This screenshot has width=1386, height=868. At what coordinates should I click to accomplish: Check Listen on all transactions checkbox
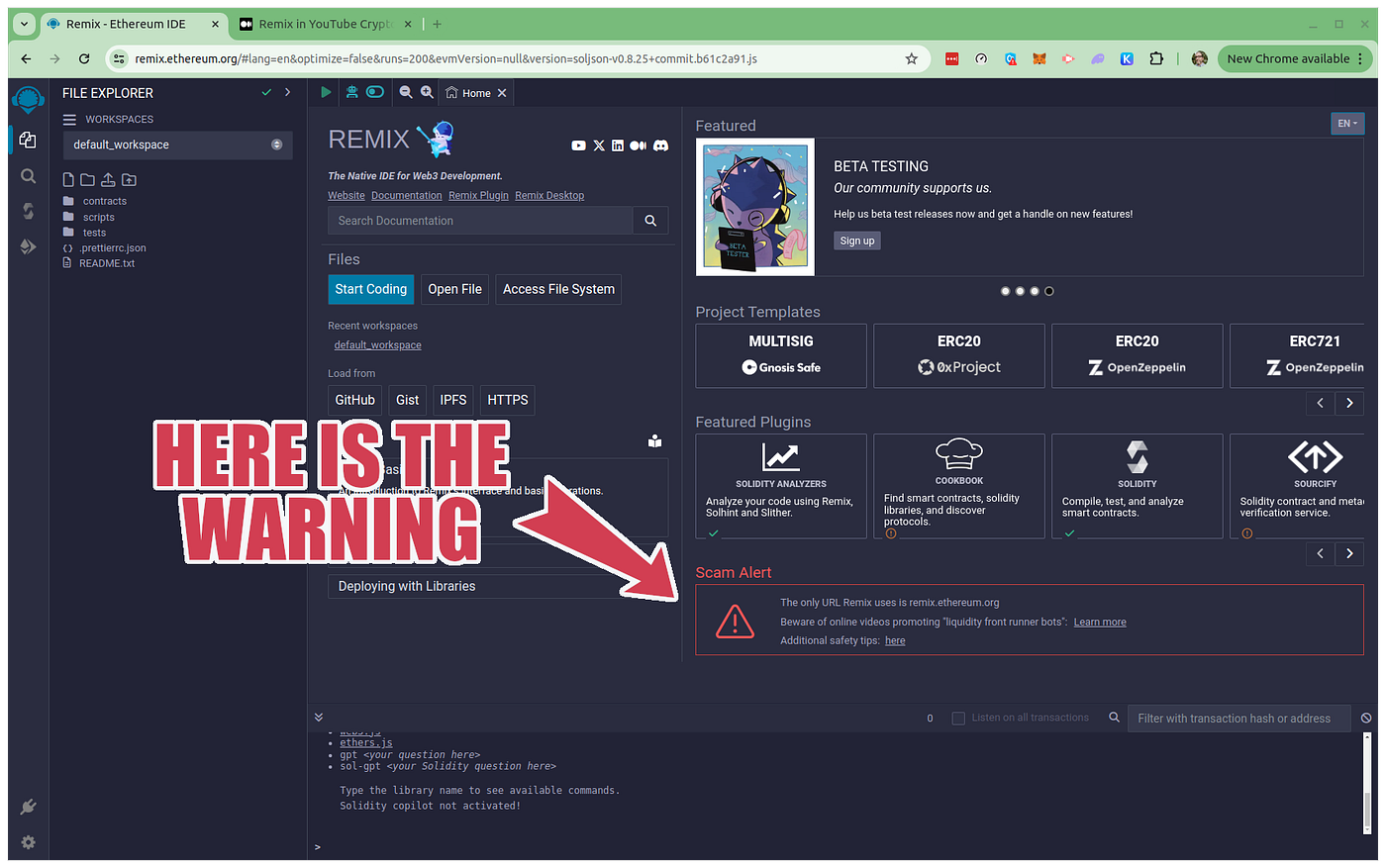tap(958, 718)
